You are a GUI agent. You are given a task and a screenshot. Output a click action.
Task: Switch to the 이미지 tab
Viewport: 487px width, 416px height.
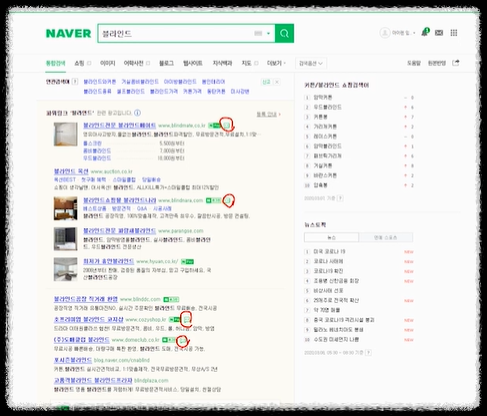pyautogui.click(x=107, y=63)
